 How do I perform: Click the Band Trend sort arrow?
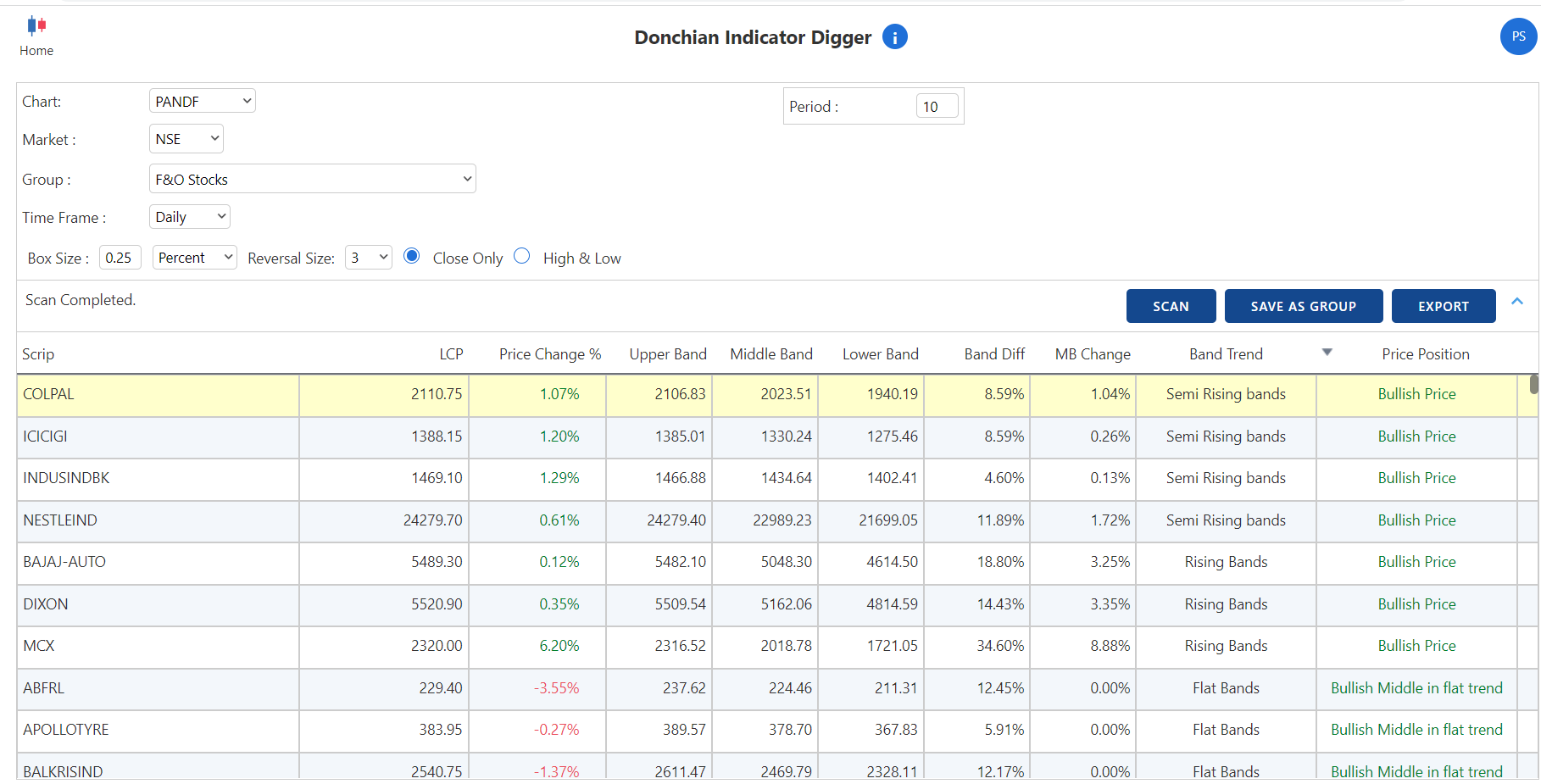point(1327,353)
